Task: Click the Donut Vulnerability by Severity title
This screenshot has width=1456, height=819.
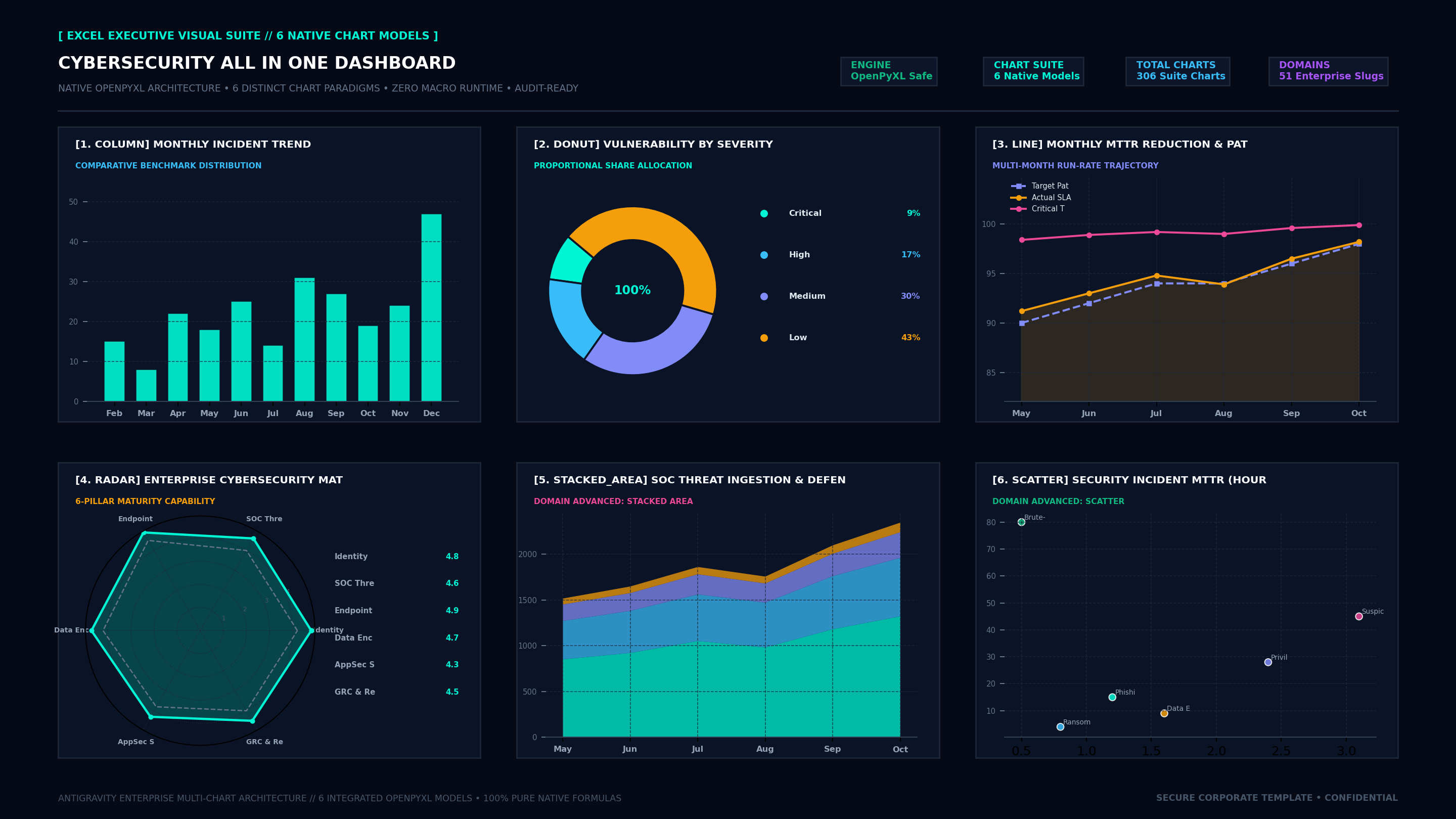Action: (653, 145)
